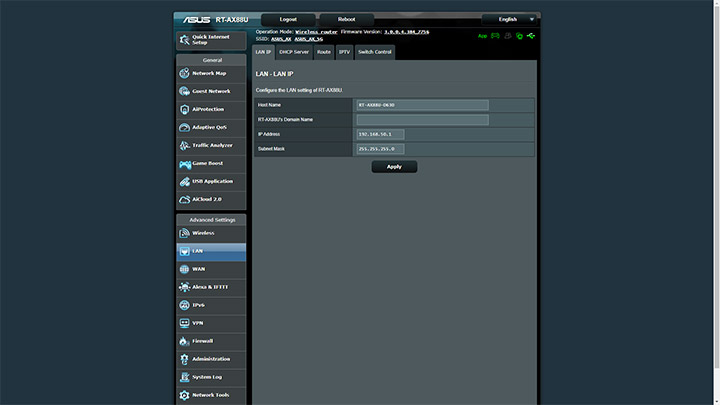Open the IPTV tab
Viewport: 720px width, 405px height.
(x=344, y=52)
